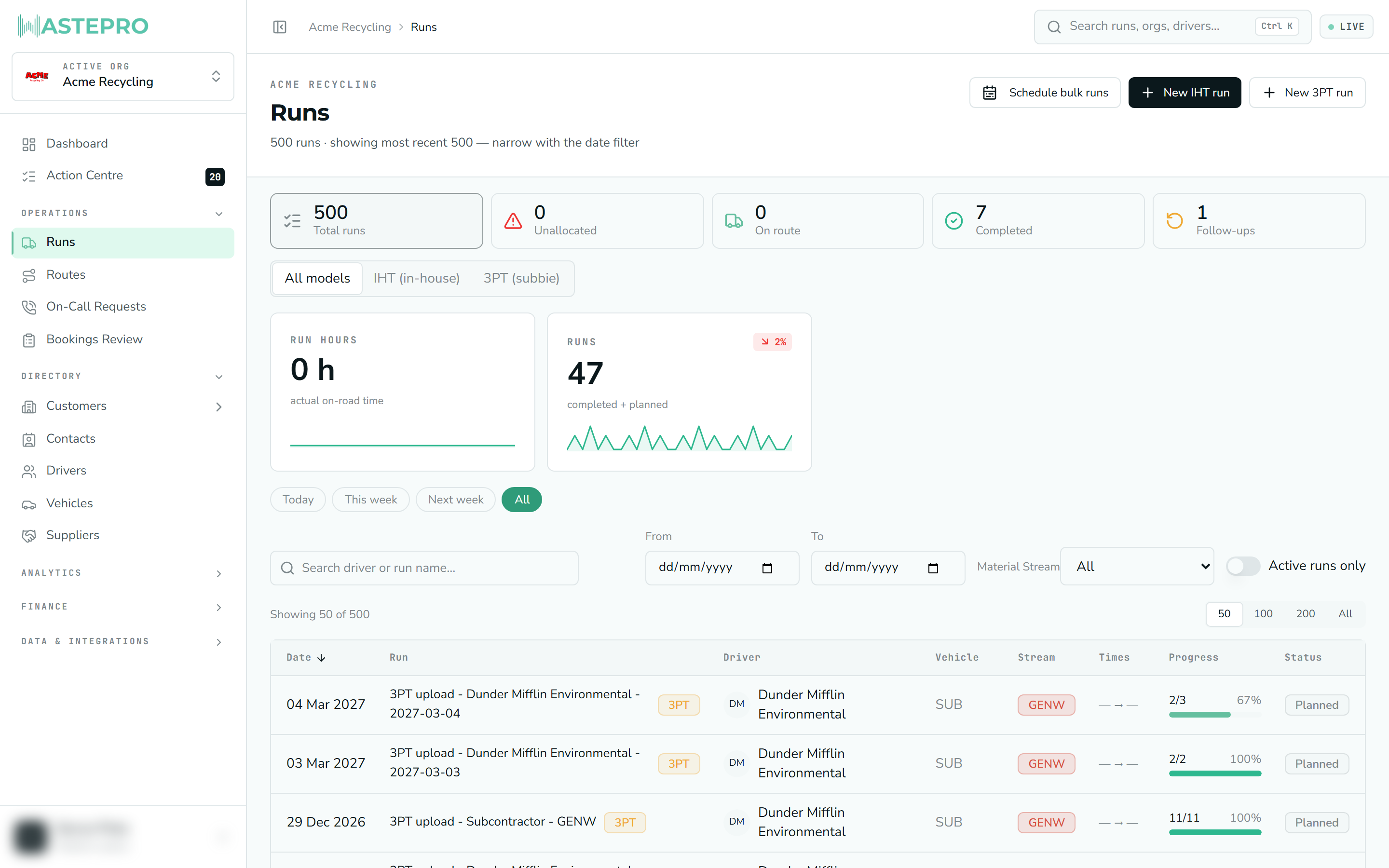Click the Planned status on 29 Dec 2026 row

tap(1316, 823)
